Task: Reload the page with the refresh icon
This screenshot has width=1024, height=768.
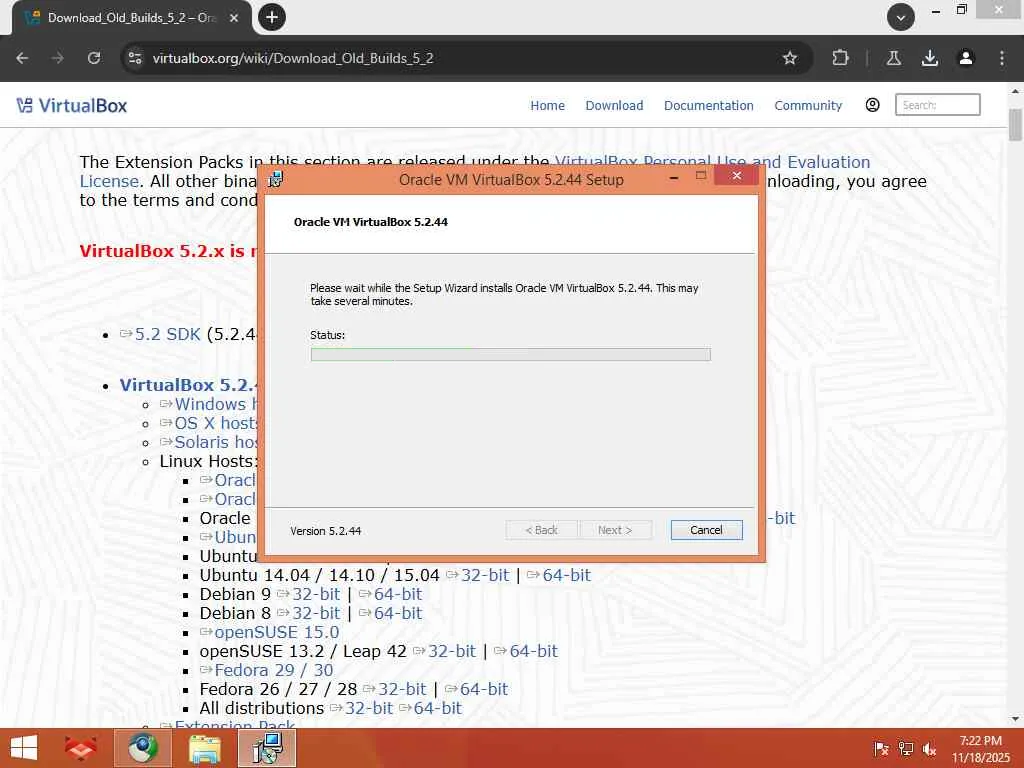Action: 94,58
